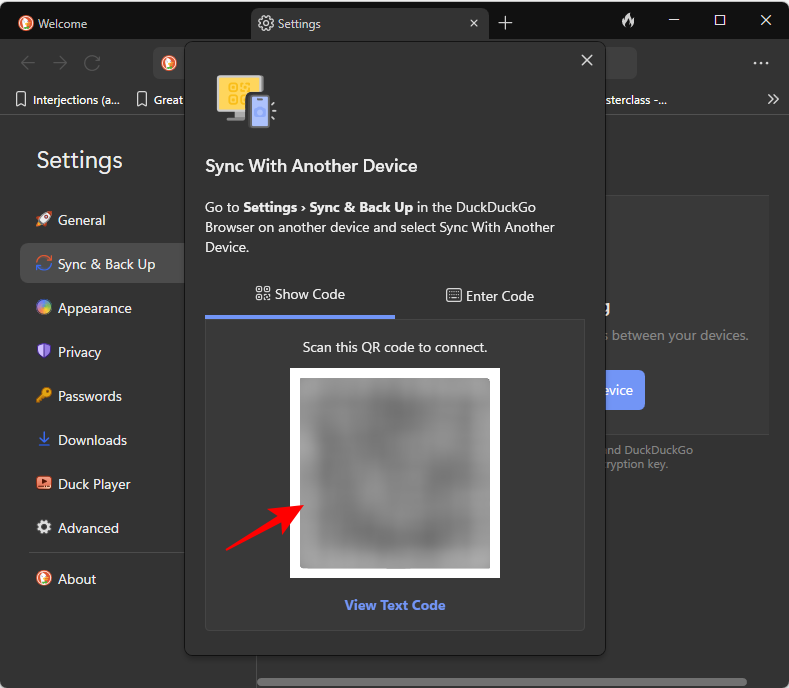
Task: Click the rocket icon beside General
Action: [x=44, y=219]
